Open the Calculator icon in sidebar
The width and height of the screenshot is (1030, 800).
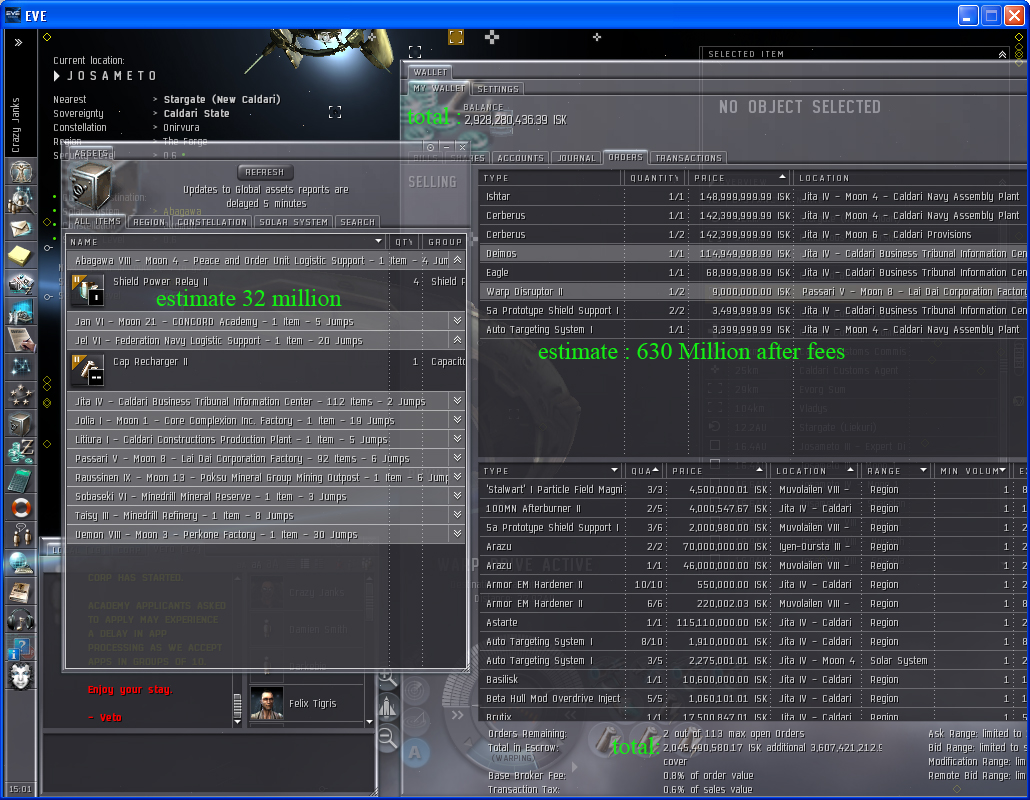20,479
